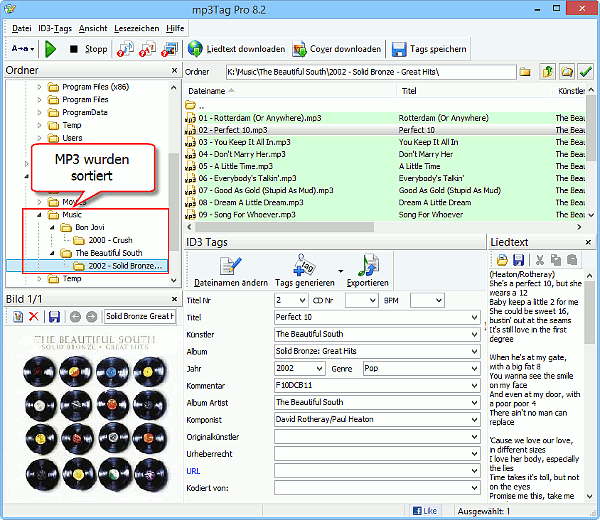Click the blue URL label link

pos(193,471)
